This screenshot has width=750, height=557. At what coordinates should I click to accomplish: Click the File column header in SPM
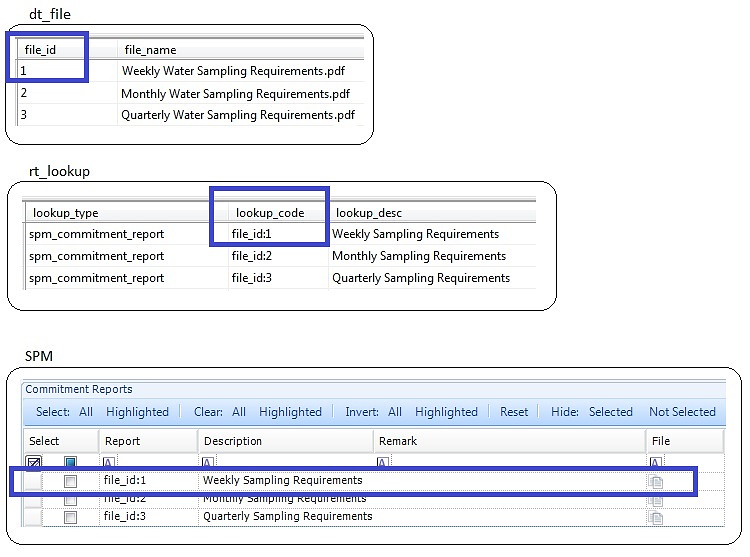(684, 441)
